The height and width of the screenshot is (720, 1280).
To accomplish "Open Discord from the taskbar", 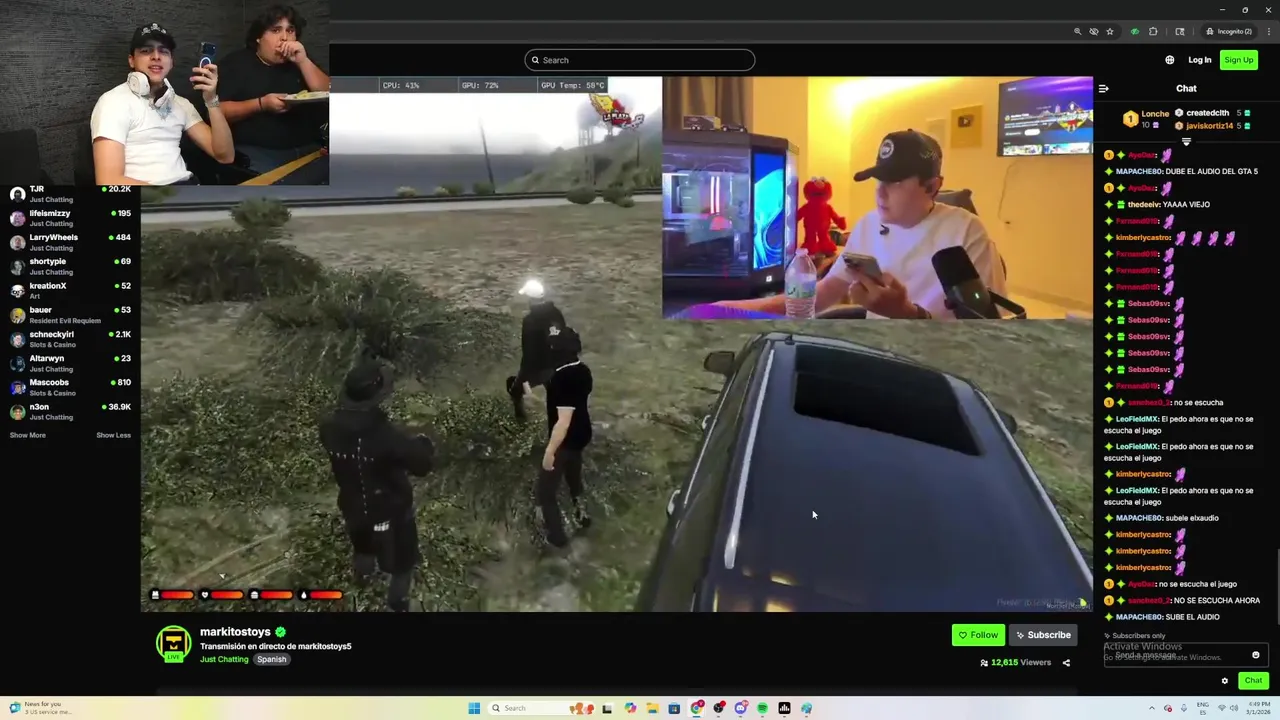I will tap(740, 708).
